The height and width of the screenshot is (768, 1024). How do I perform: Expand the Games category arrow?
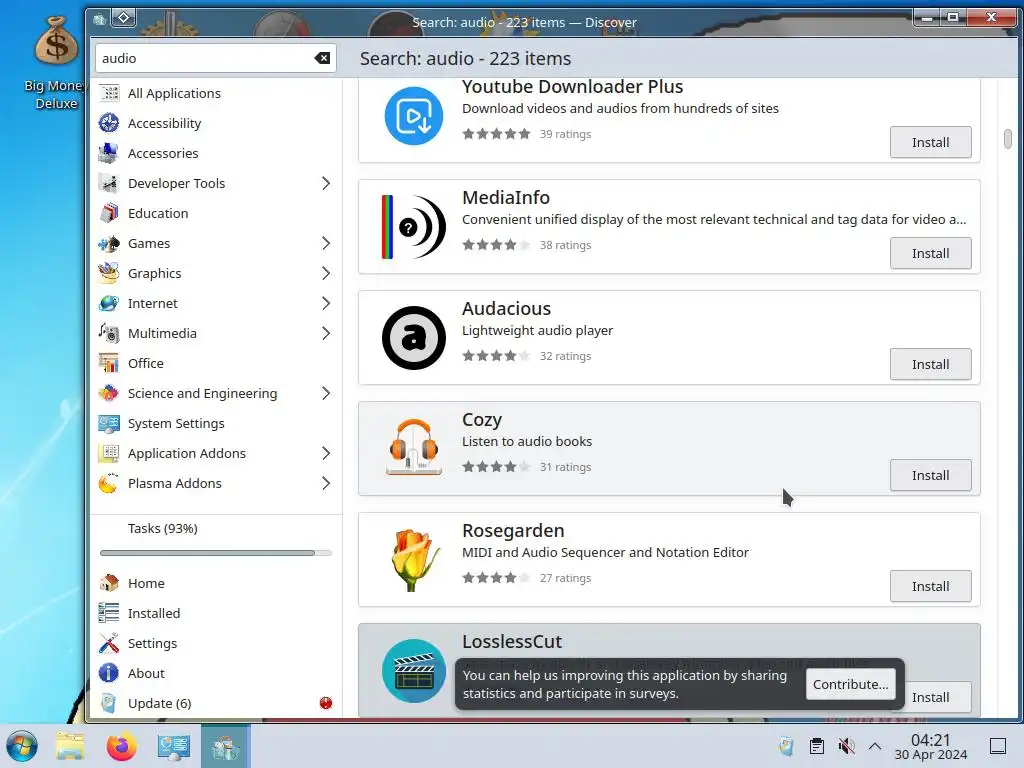point(326,244)
